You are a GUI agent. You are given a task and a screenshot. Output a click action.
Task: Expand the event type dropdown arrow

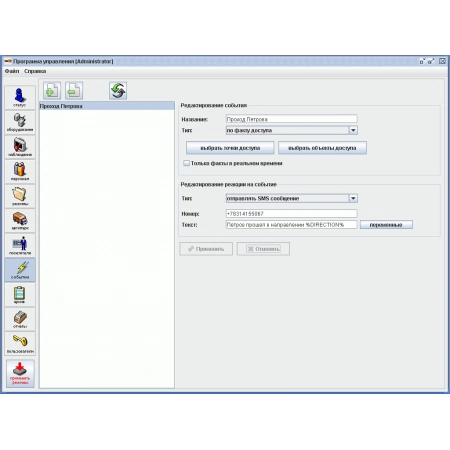point(353,130)
